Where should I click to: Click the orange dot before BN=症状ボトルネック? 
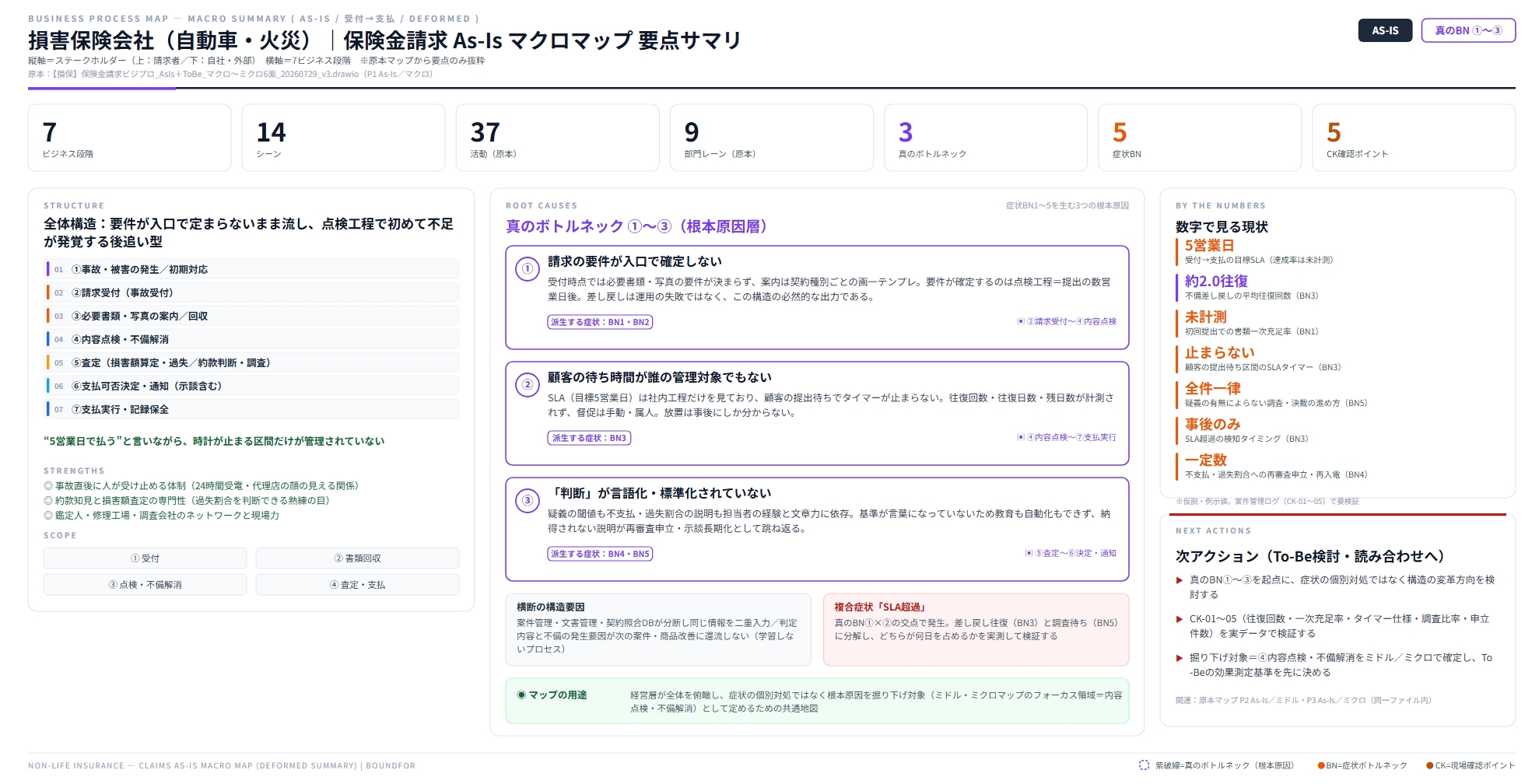1321,765
